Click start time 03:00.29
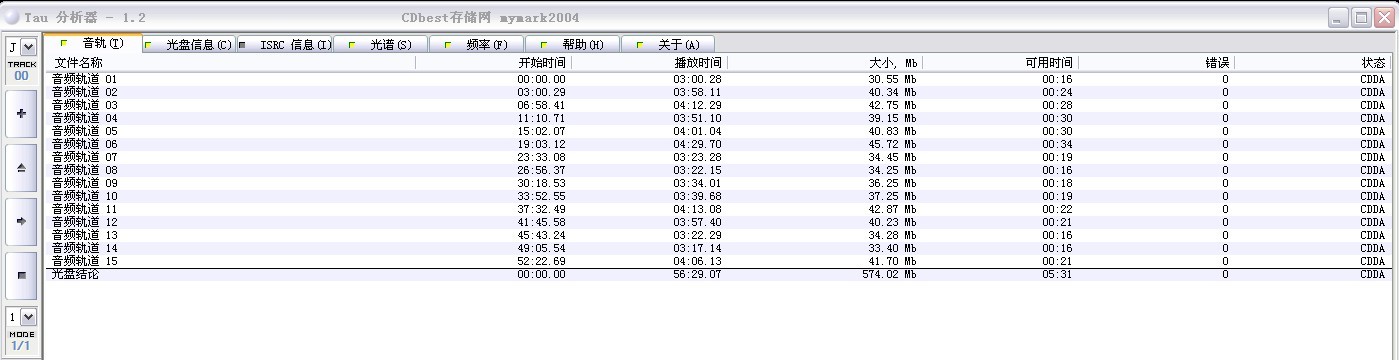Image resolution: width=1399 pixels, height=360 pixels. coord(542,92)
